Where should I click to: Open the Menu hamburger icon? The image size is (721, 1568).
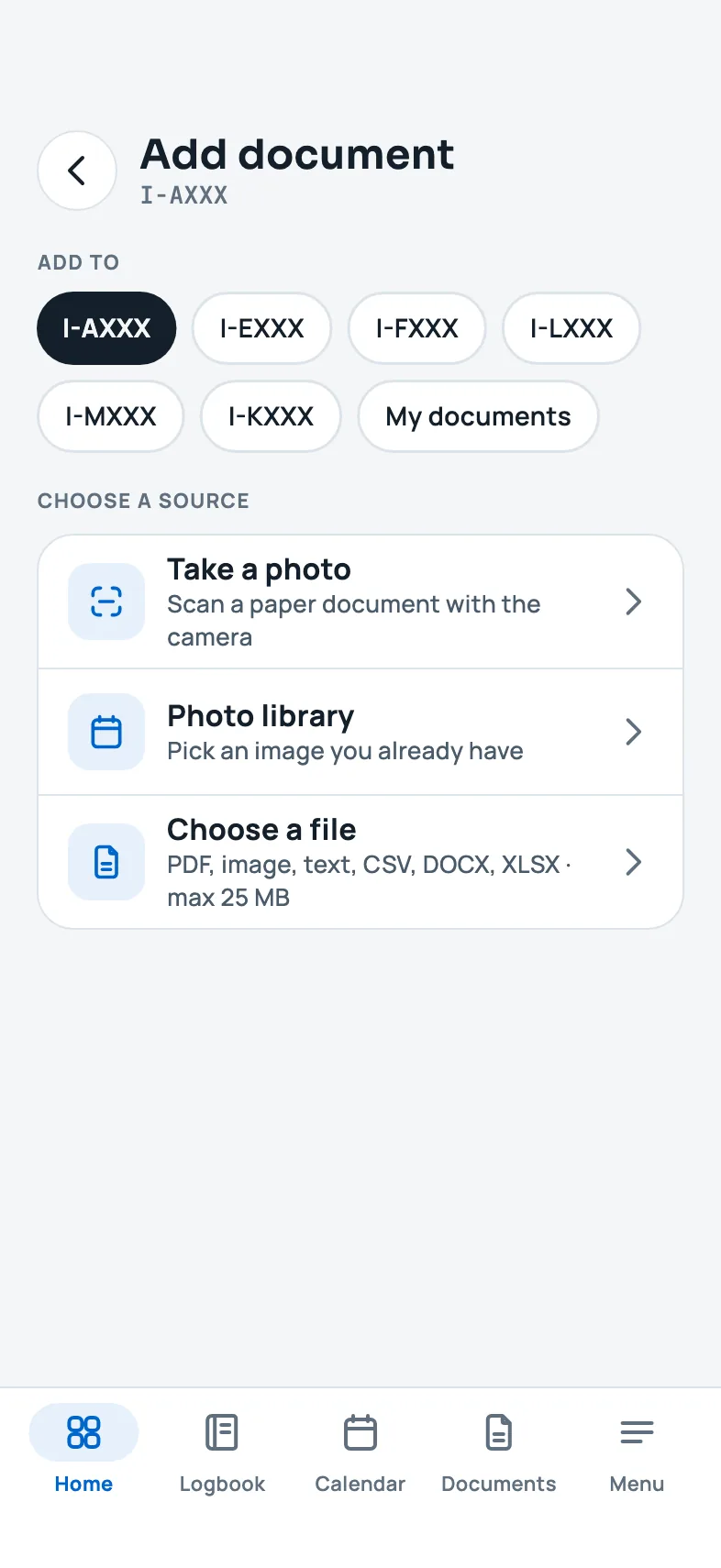click(637, 1432)
